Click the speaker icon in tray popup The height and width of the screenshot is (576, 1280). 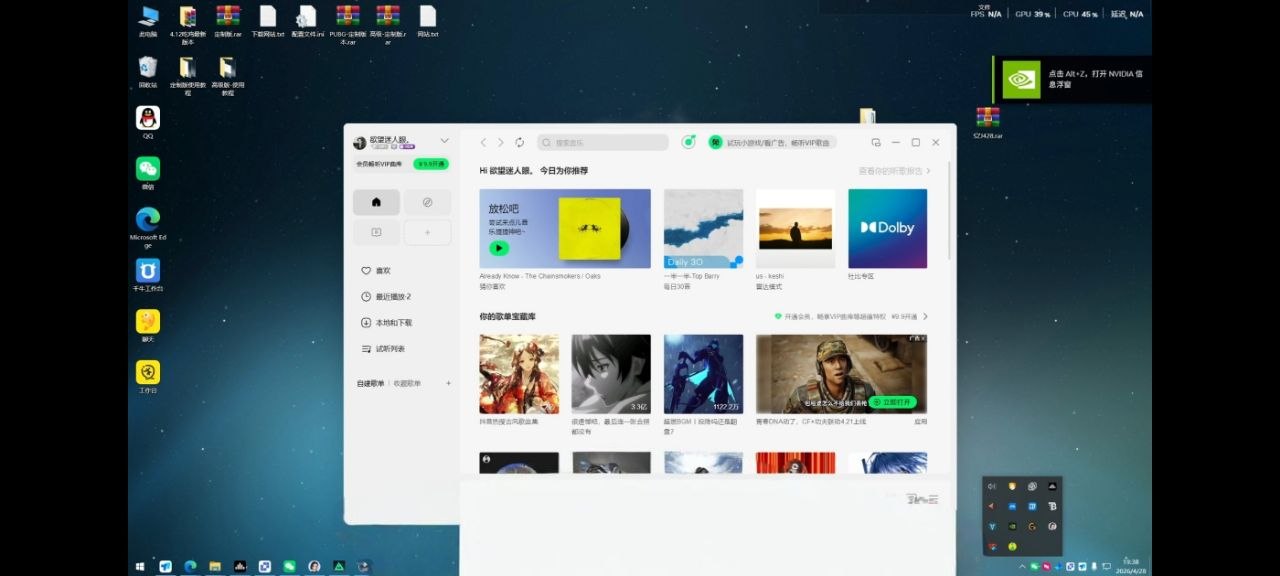pyautogui.click(x=992, y=486)
